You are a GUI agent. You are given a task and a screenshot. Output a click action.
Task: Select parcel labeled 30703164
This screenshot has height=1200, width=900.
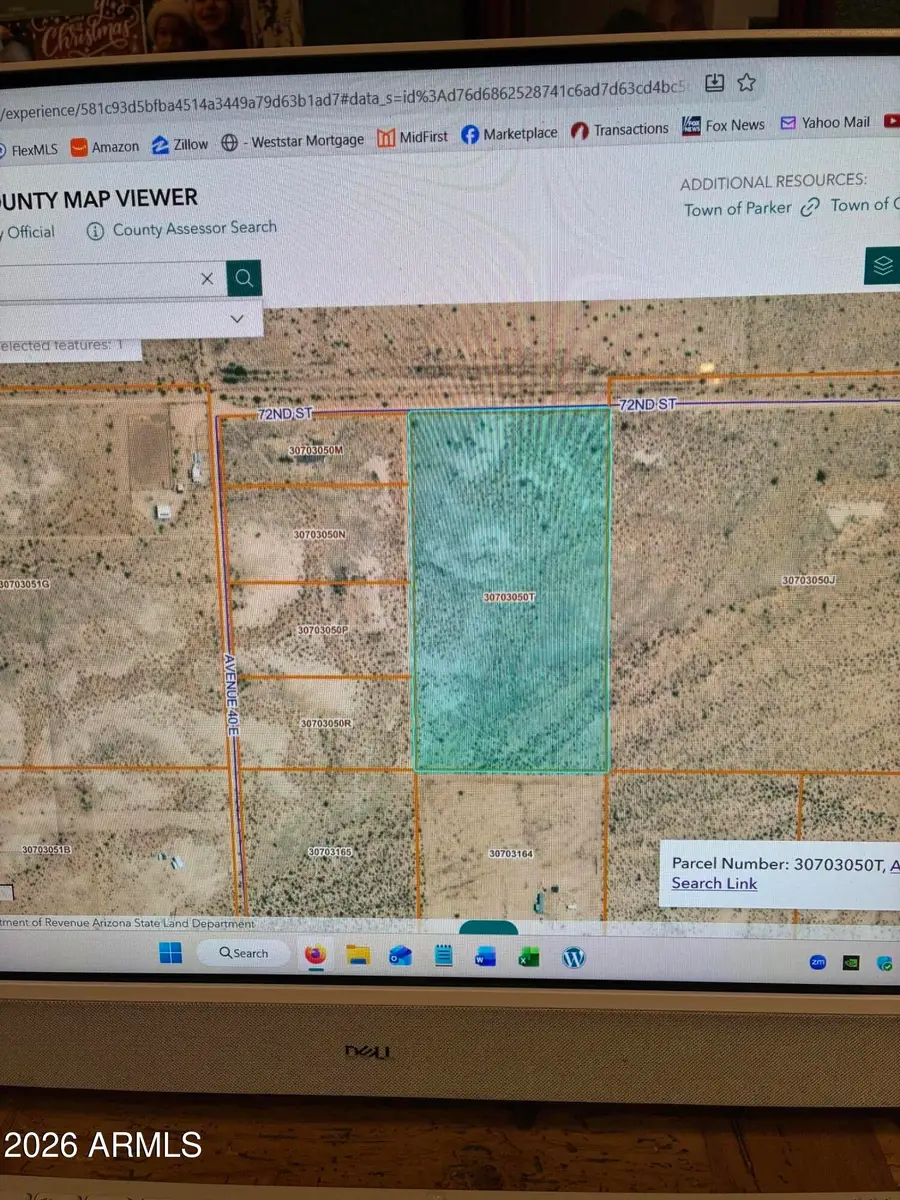tap(511, 854)
